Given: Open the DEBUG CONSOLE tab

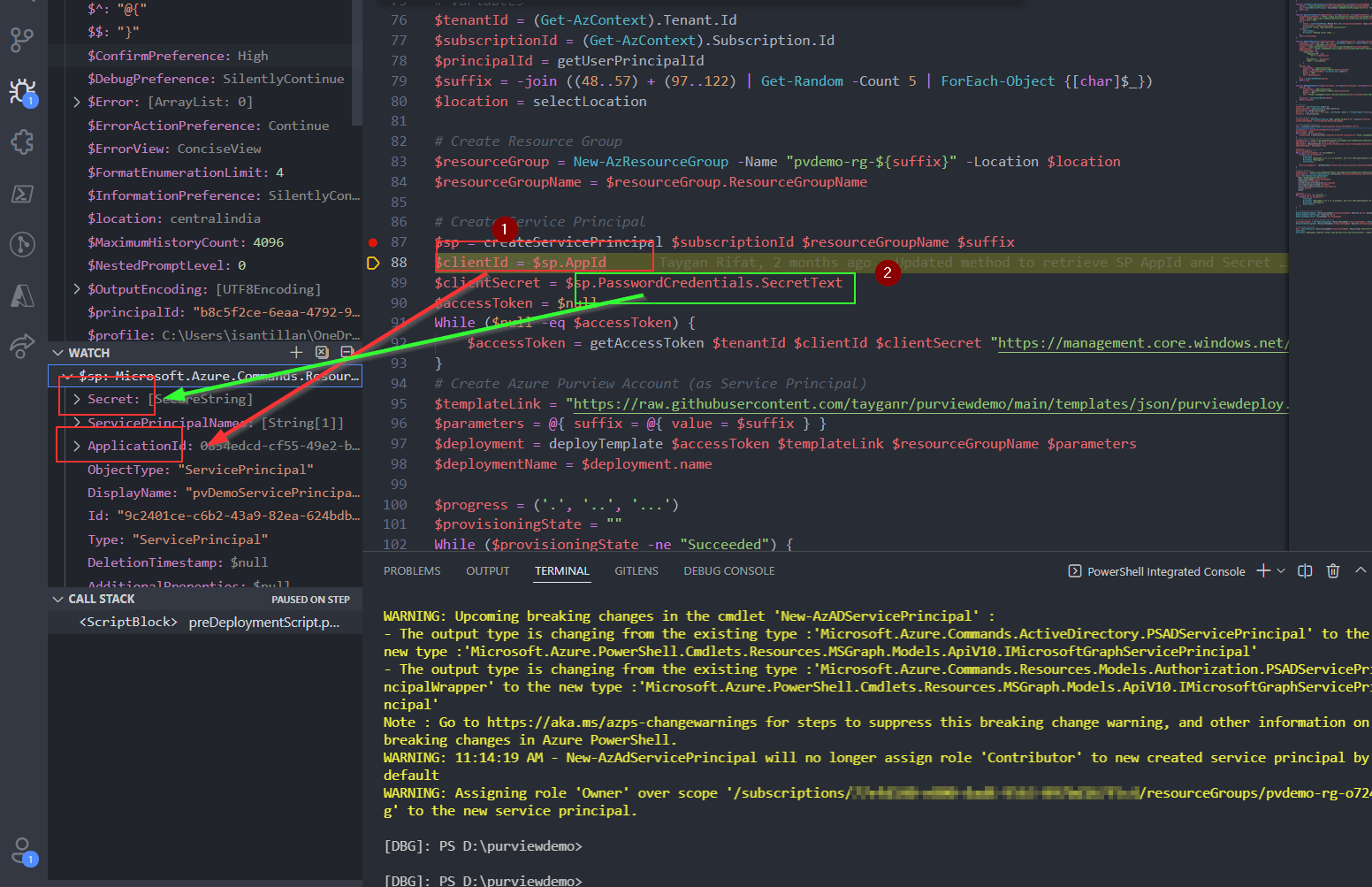Looking at the screenshot, I should click(x=729, y=571).
